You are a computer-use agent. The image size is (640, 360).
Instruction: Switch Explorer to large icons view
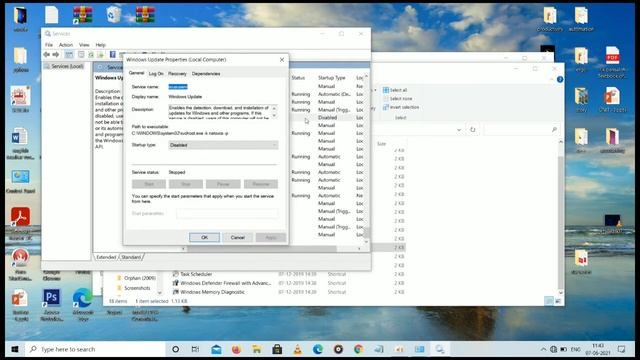(558, 301)
